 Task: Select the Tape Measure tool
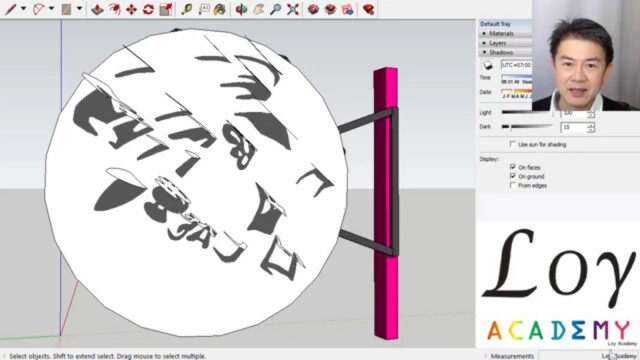click(187, 9)
